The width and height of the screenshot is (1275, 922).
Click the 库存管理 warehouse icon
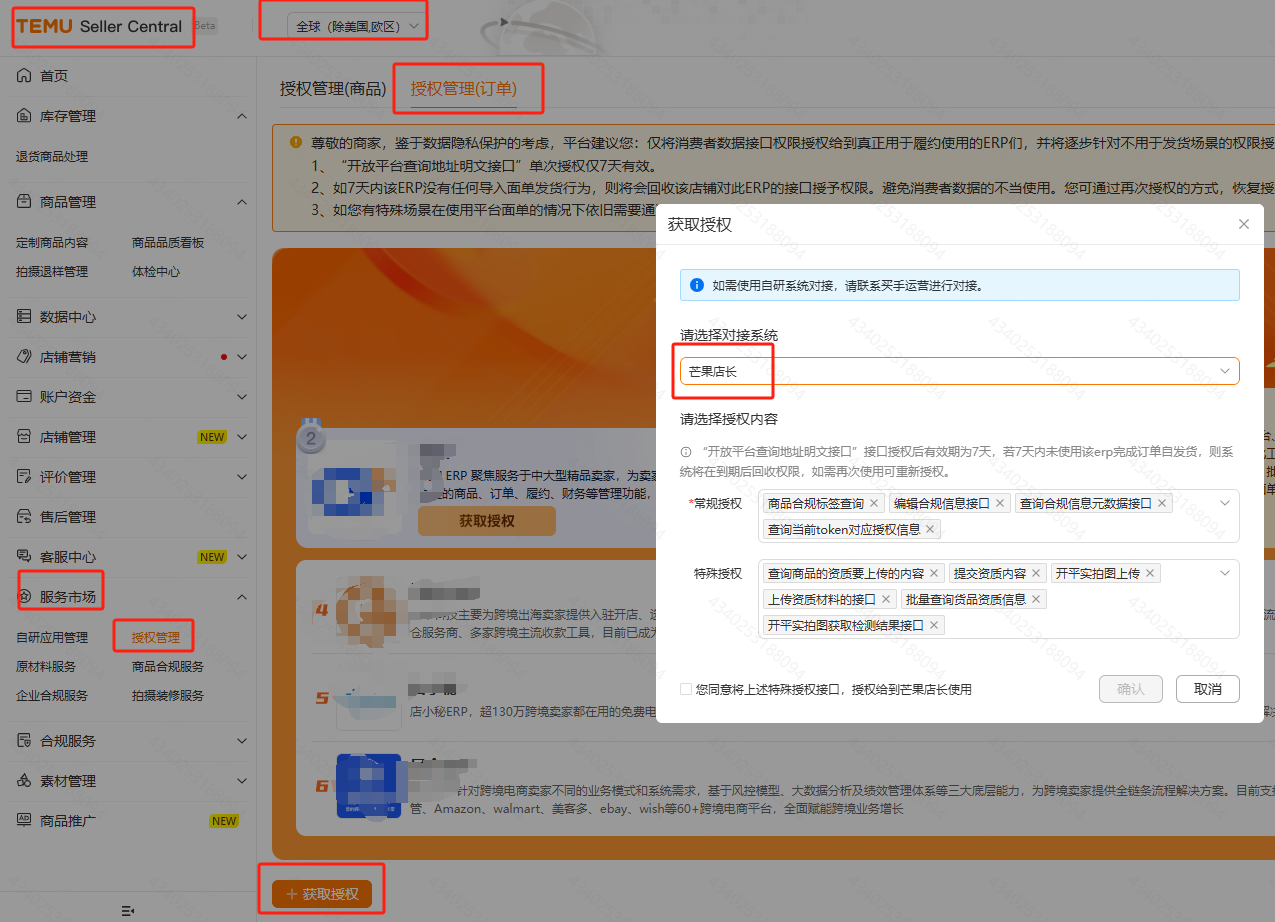[24, 116]
